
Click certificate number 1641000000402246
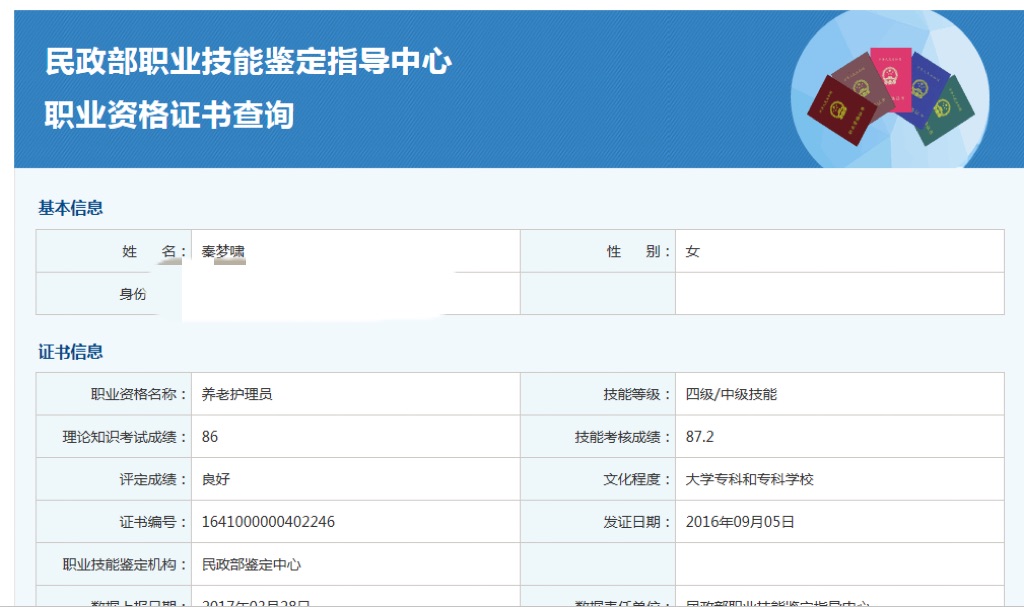tap(268, 522)
